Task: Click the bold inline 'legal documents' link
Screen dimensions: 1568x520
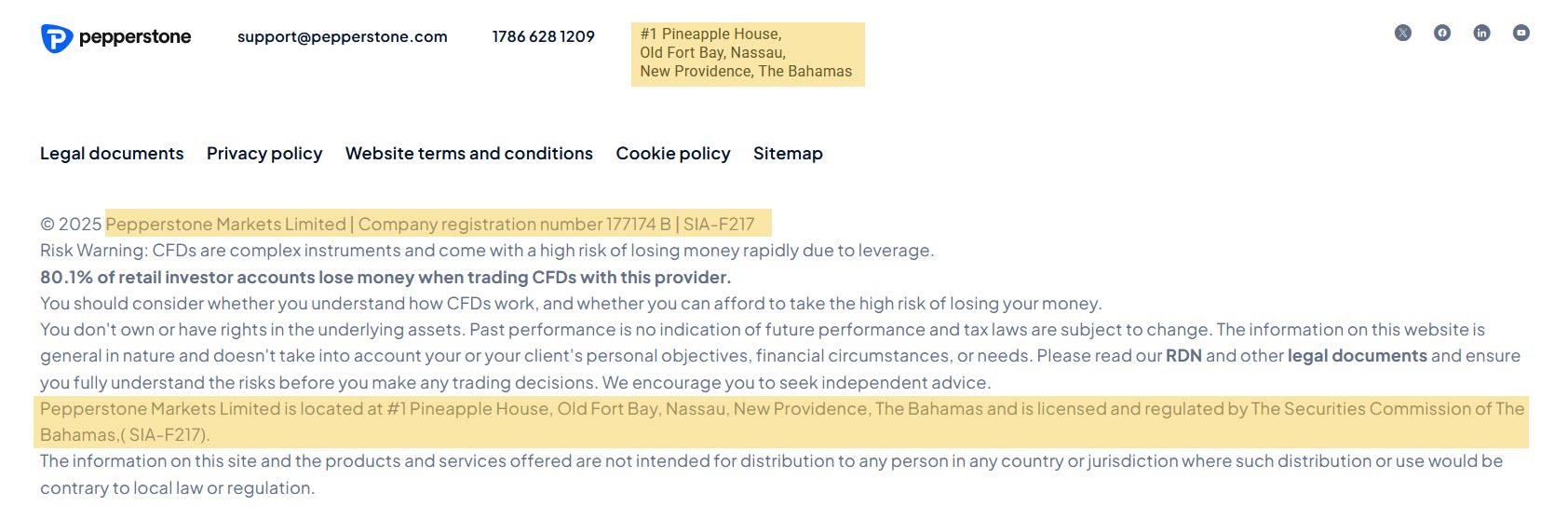Action: pos(1357,356)
